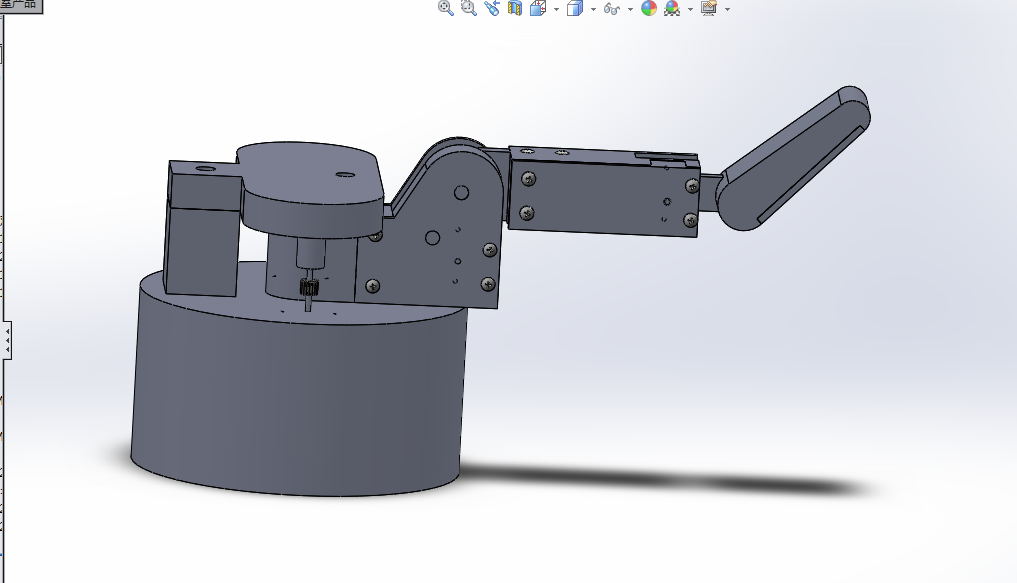
Task: Expand the View Orientation dropdown arrow
Action: (x=556, y=9)
